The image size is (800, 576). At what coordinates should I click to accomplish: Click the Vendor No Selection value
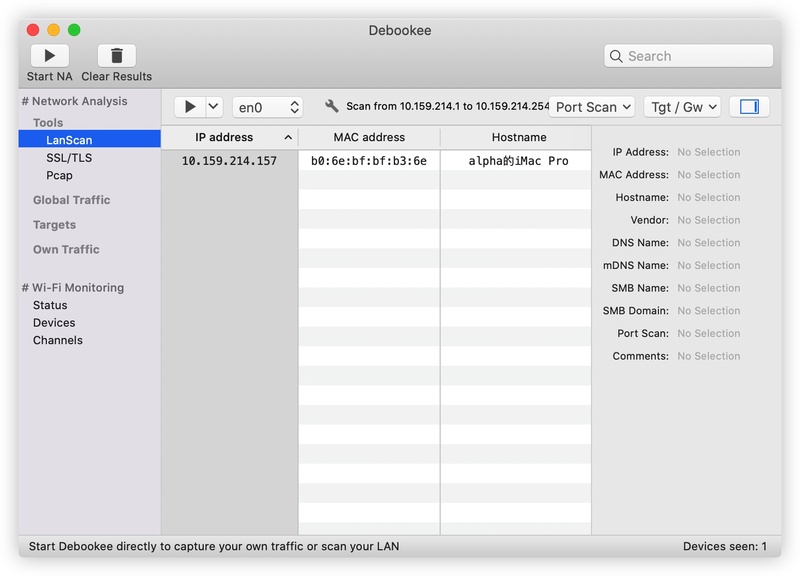point(709,220)
